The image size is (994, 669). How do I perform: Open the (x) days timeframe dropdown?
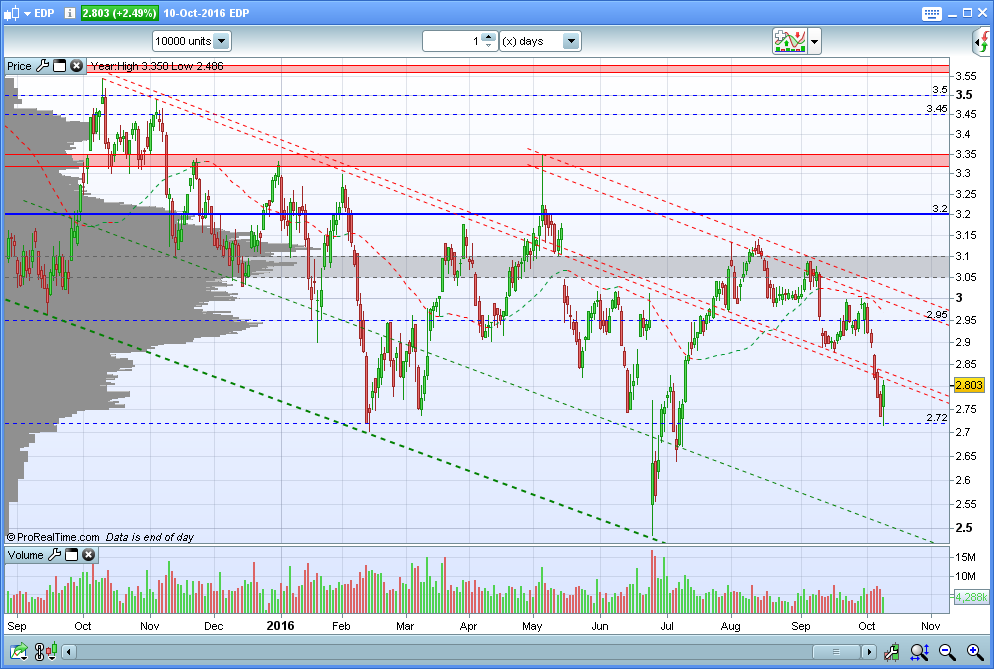click(x=571, y=41)
